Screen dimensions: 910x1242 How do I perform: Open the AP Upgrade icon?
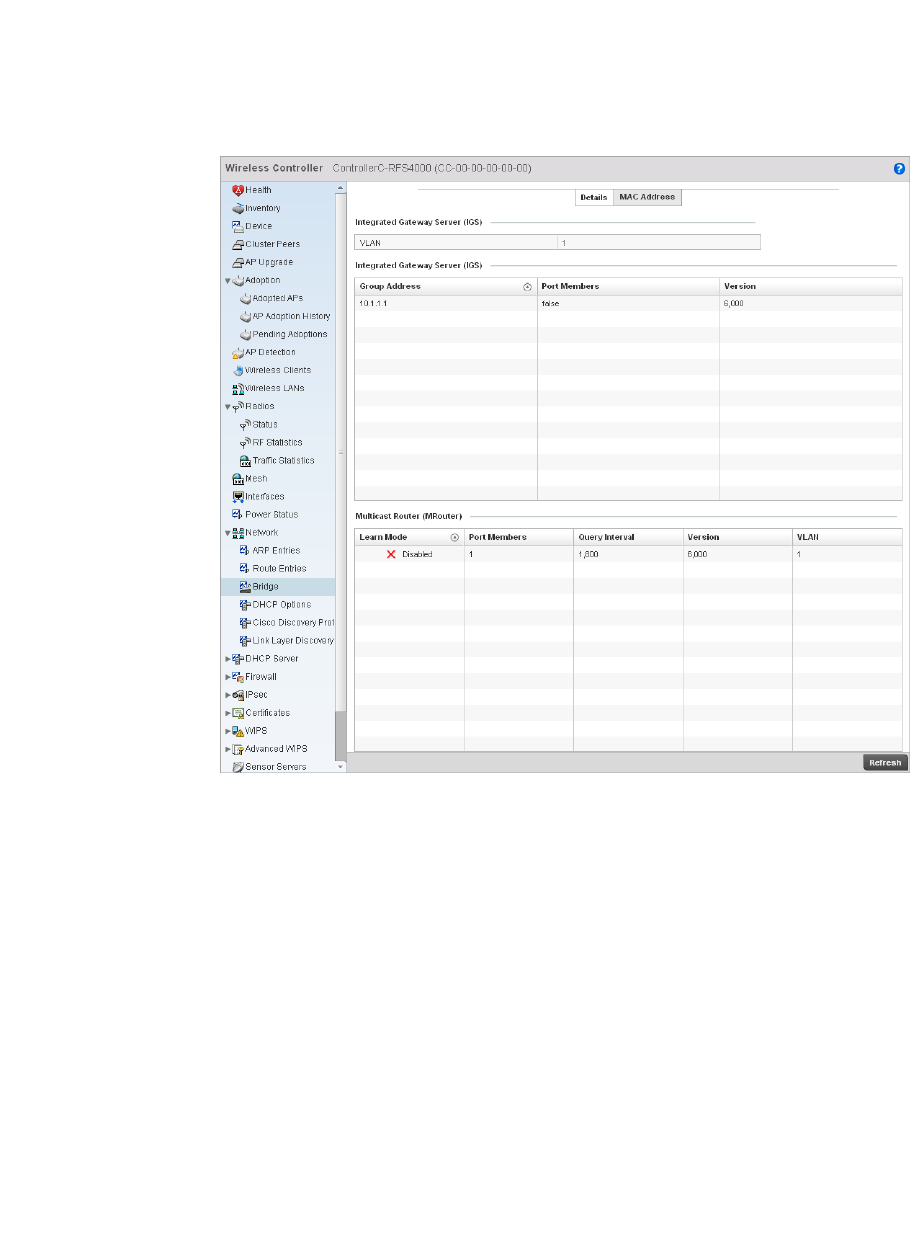pos(238,262)
